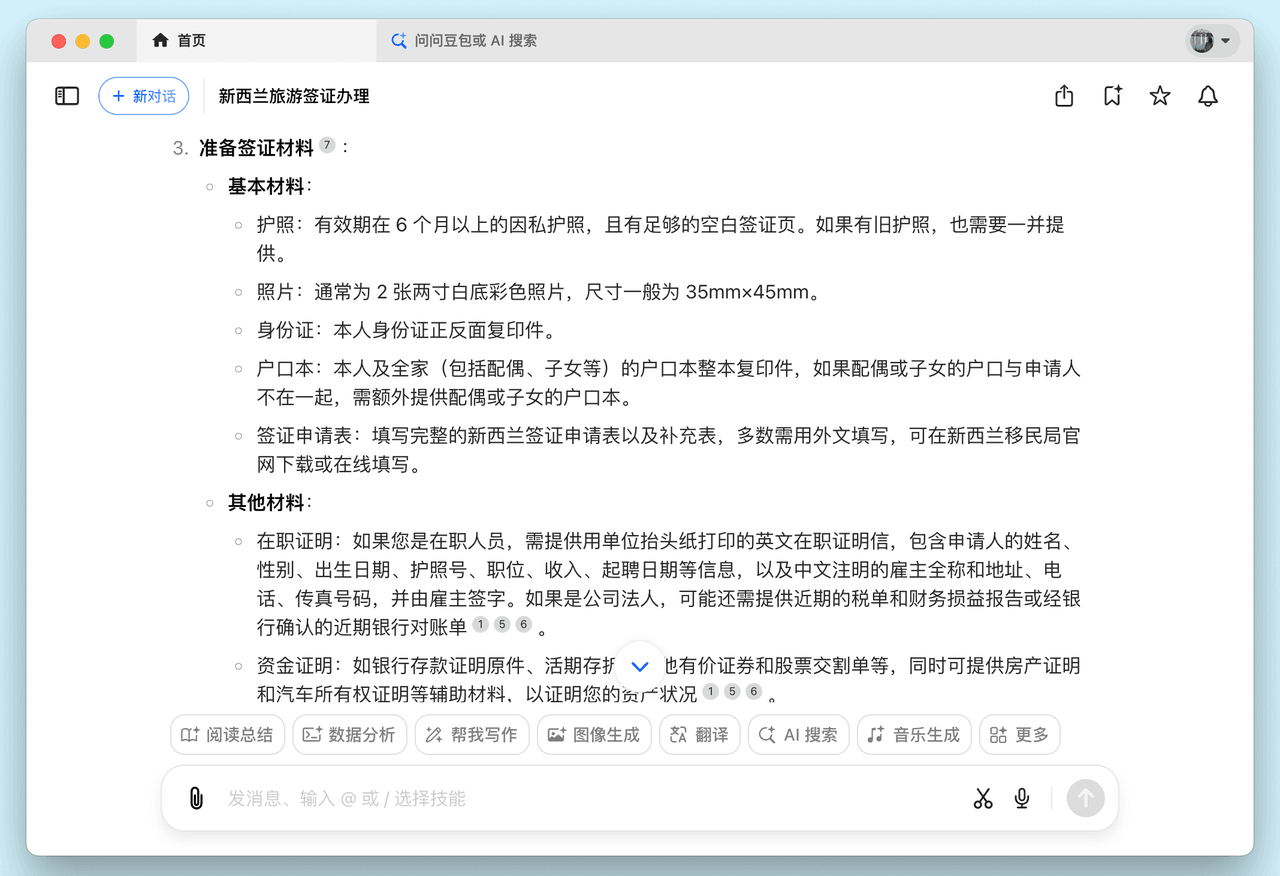
Task: Expand the 更多 skills menu
Action: pos(1019,735)
